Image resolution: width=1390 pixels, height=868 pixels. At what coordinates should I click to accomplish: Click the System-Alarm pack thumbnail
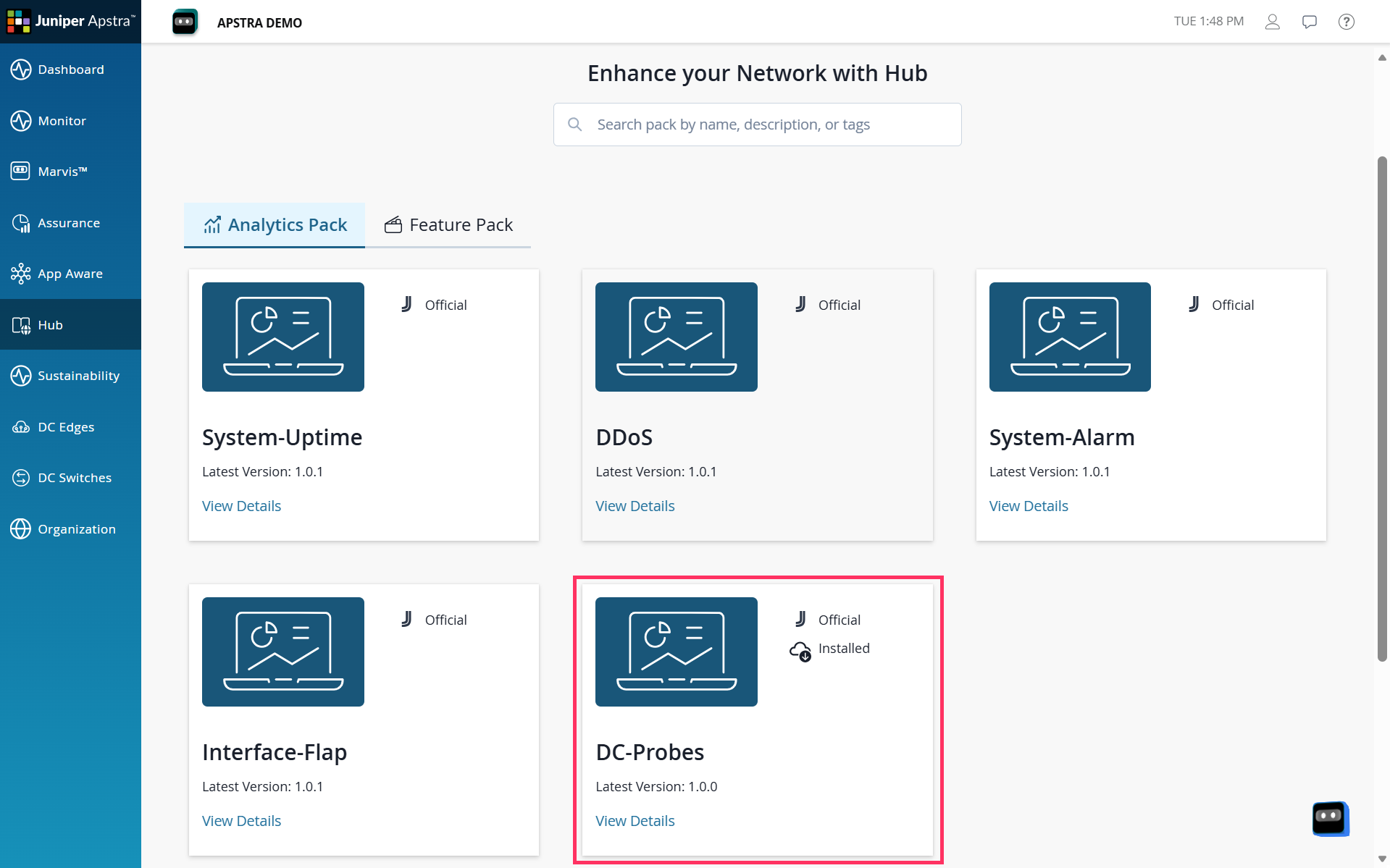(1070, 337)
